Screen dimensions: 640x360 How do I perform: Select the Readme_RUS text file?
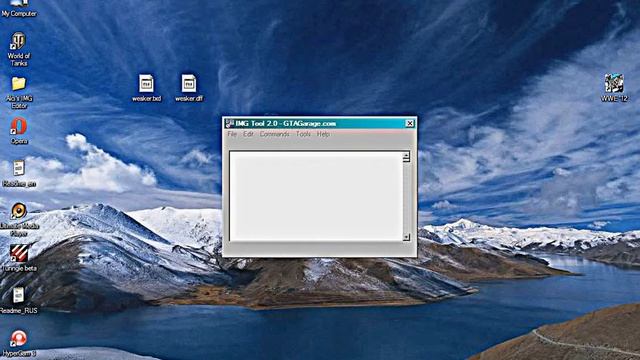18,300
